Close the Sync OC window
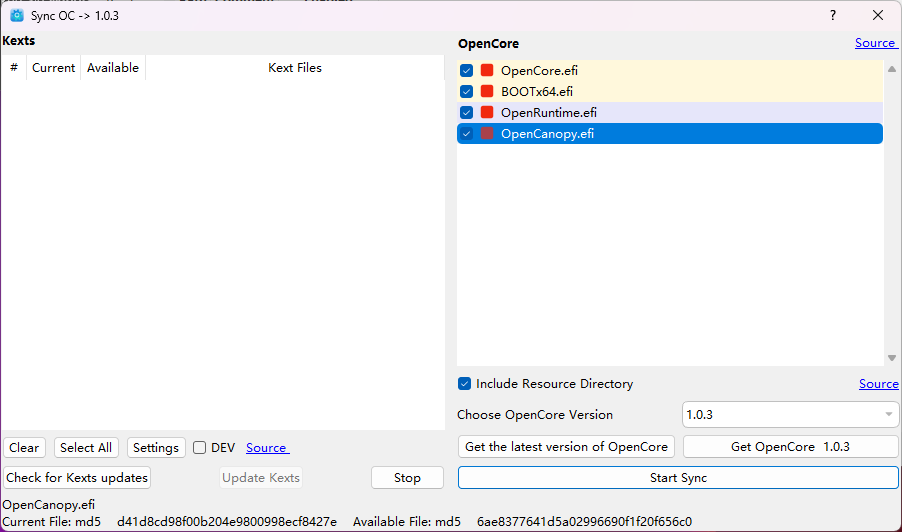 click(878, 16)
